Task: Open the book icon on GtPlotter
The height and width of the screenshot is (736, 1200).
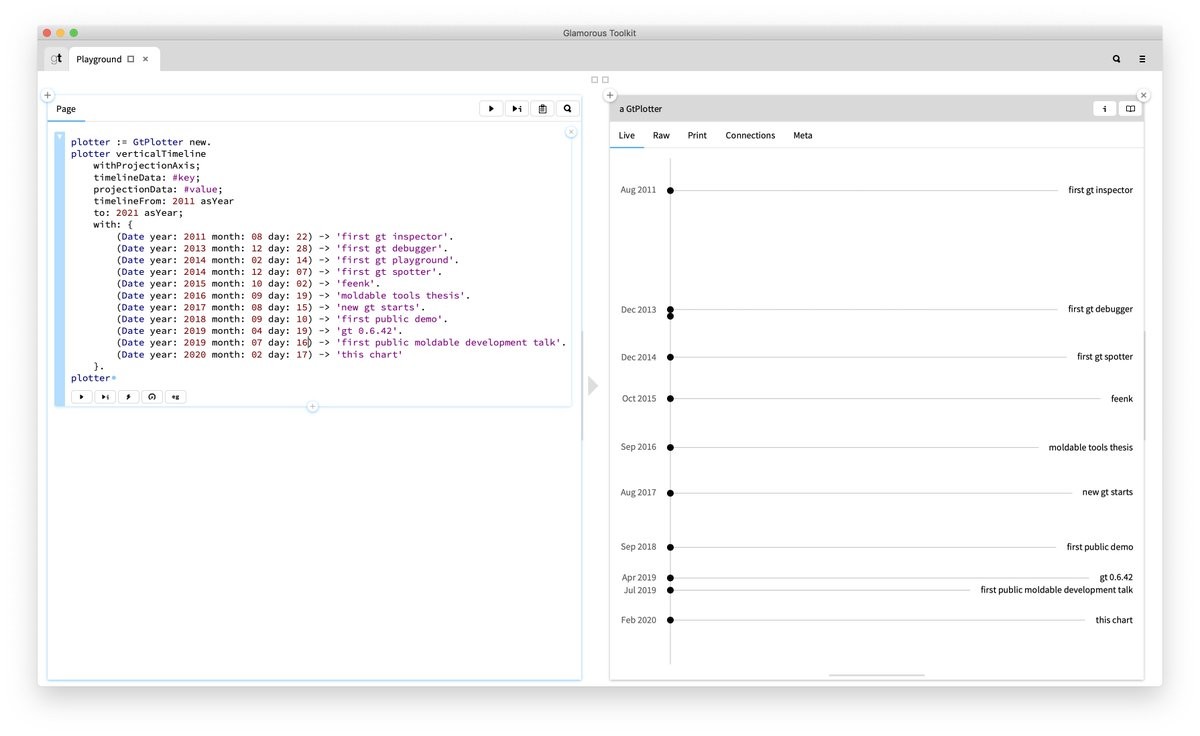Action: click(x=1130, y=109)
